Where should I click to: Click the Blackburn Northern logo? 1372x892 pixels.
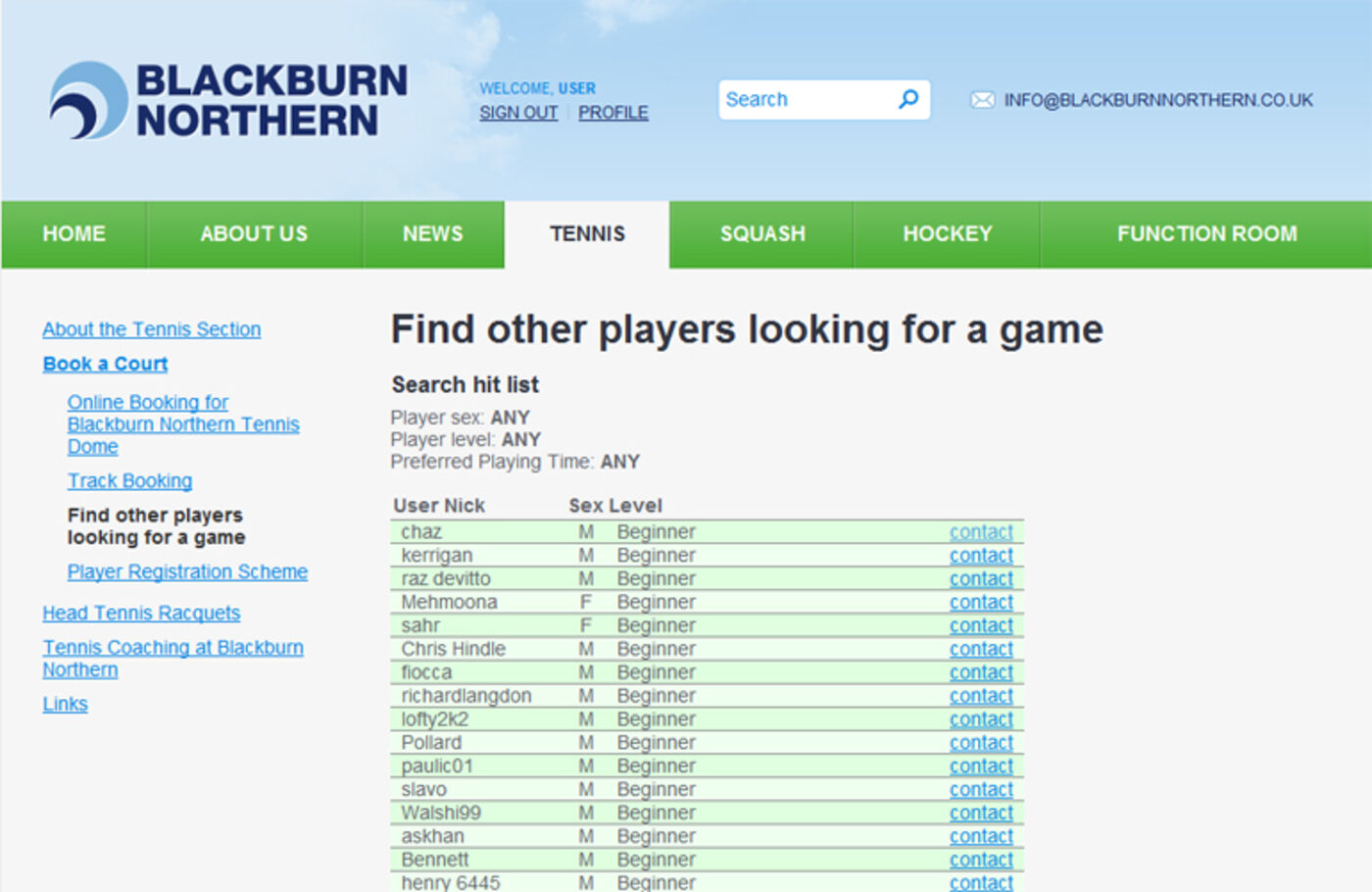pos(228,101)
